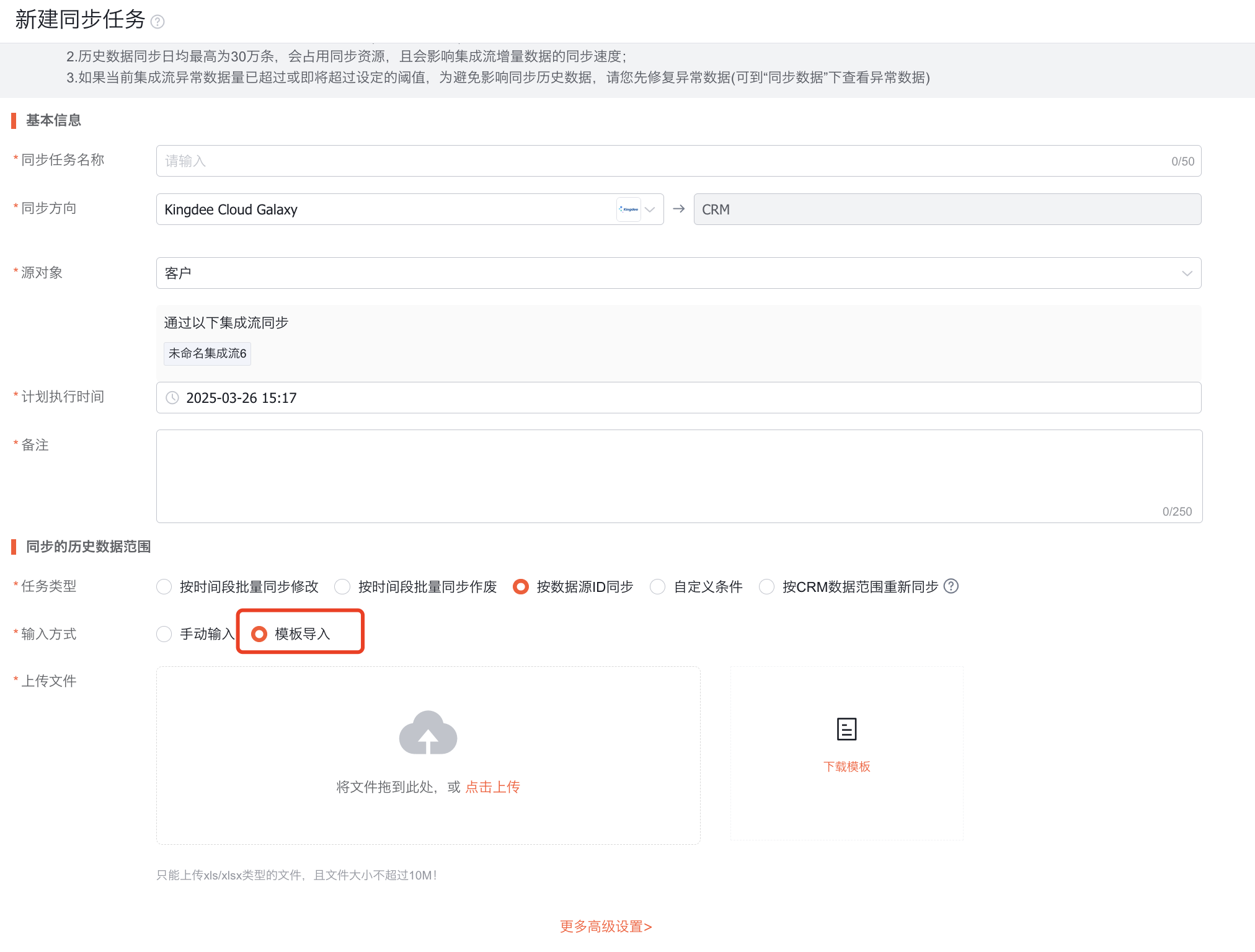Choose 模板导入 input method
Image resolution: width=1255 pixels, height=952 pixels.
click(x=259, y=634)
